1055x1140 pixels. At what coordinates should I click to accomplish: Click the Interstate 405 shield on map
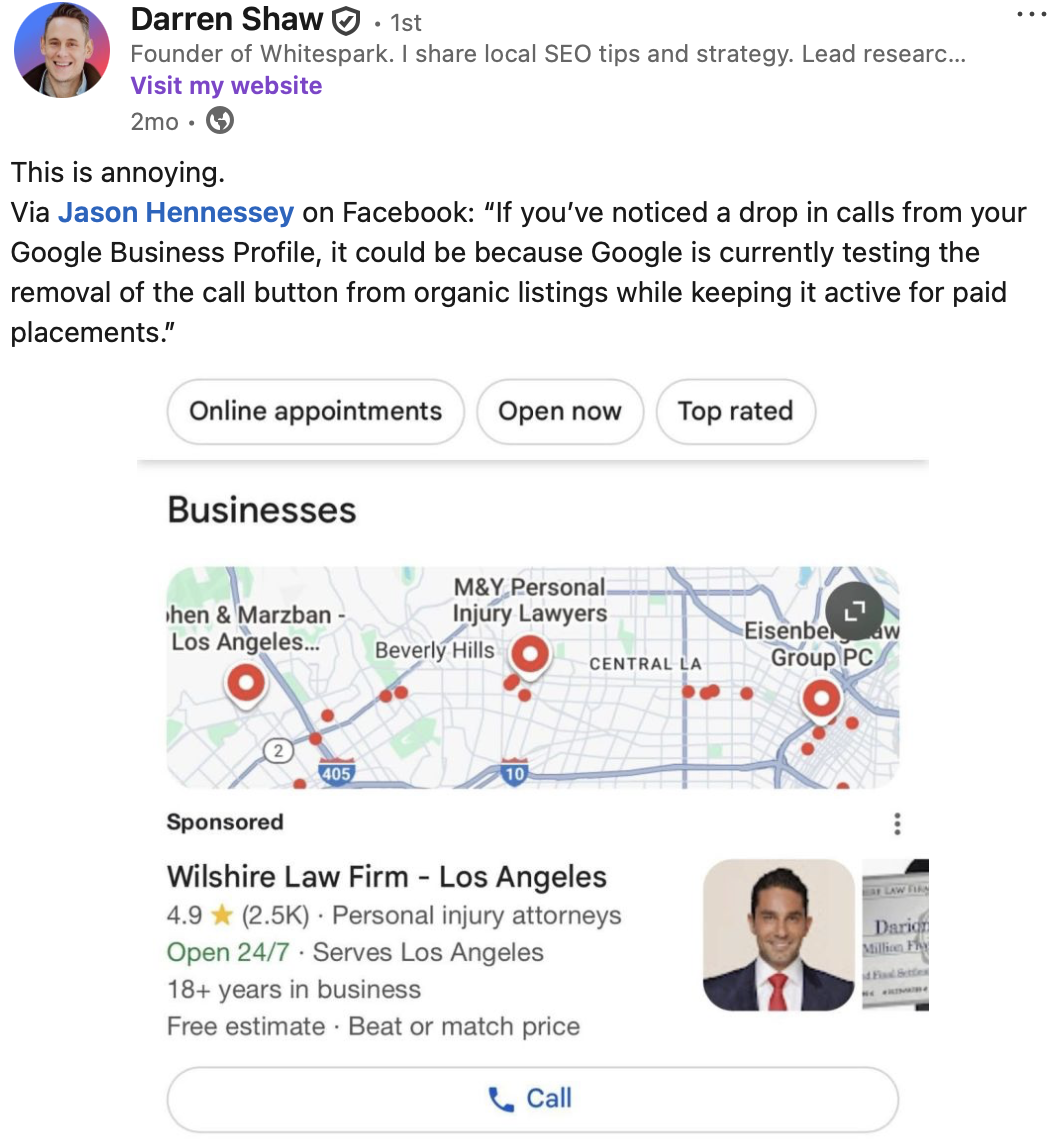pyautogui.click(x=335, y=773)
